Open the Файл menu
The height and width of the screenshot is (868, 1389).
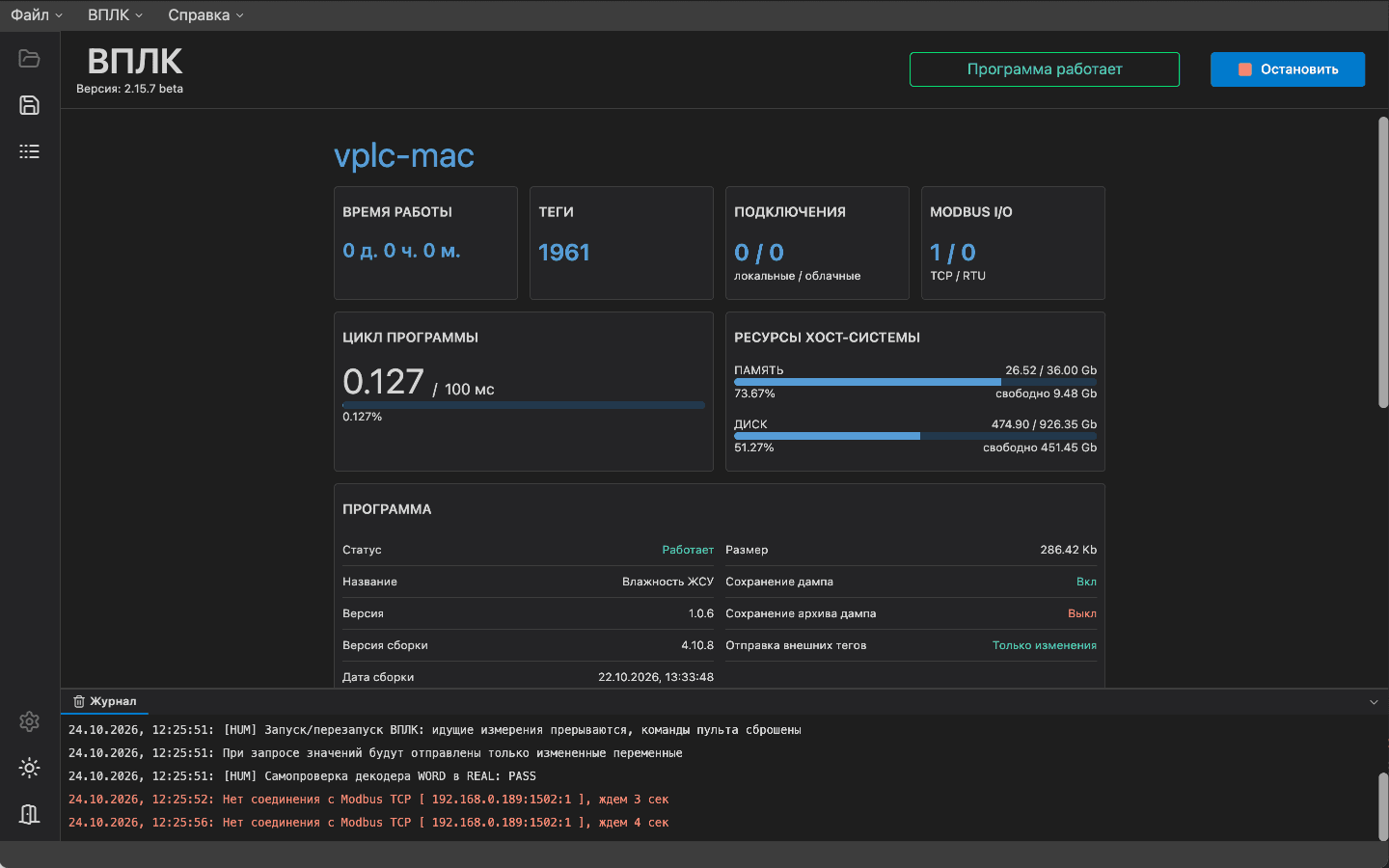(37, 15)
